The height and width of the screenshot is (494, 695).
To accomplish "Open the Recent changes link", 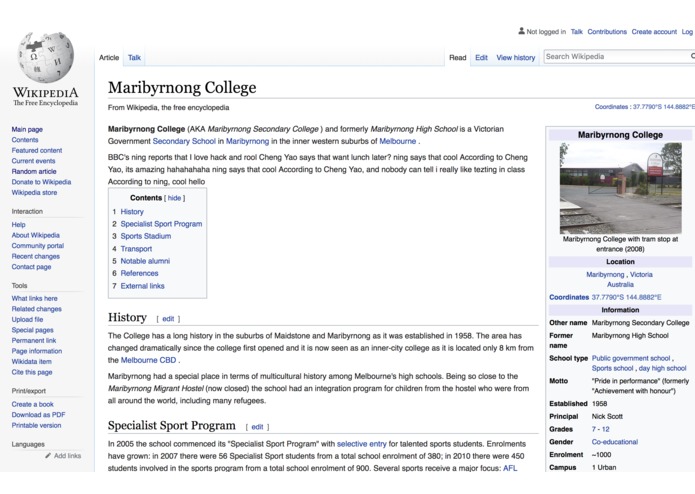I will (35, 256).
